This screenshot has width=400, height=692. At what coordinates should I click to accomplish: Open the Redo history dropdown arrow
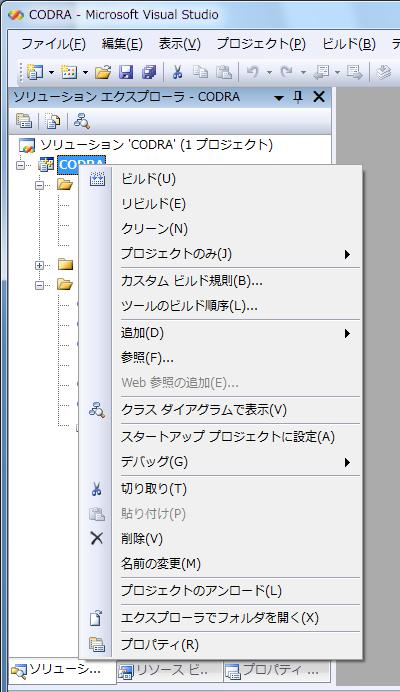(303, 72)
